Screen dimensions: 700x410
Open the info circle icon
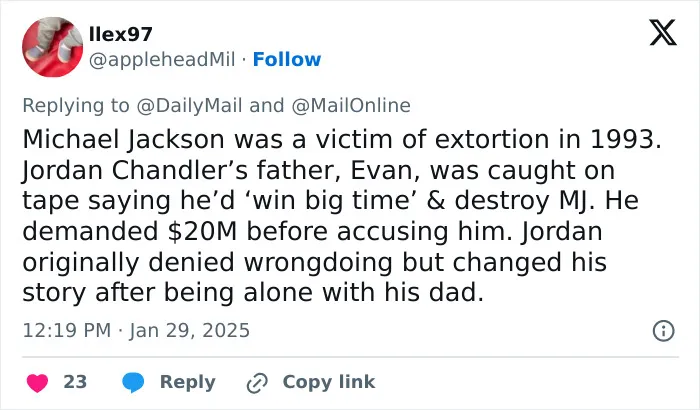(663, 331)
